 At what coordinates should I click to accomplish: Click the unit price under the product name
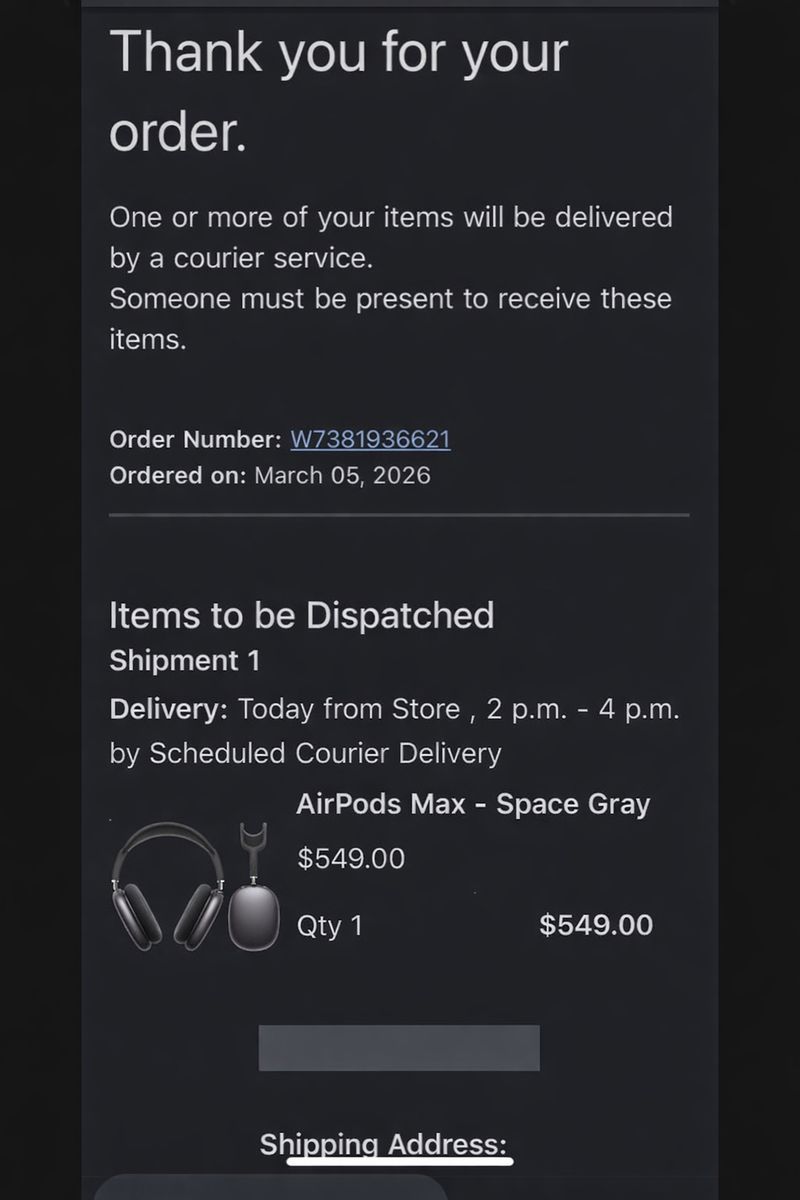click(351, 858)
